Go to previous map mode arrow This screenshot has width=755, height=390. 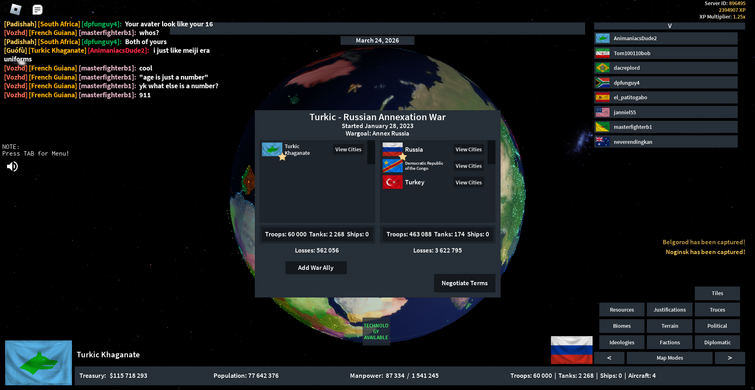click(x=609, y=358)
